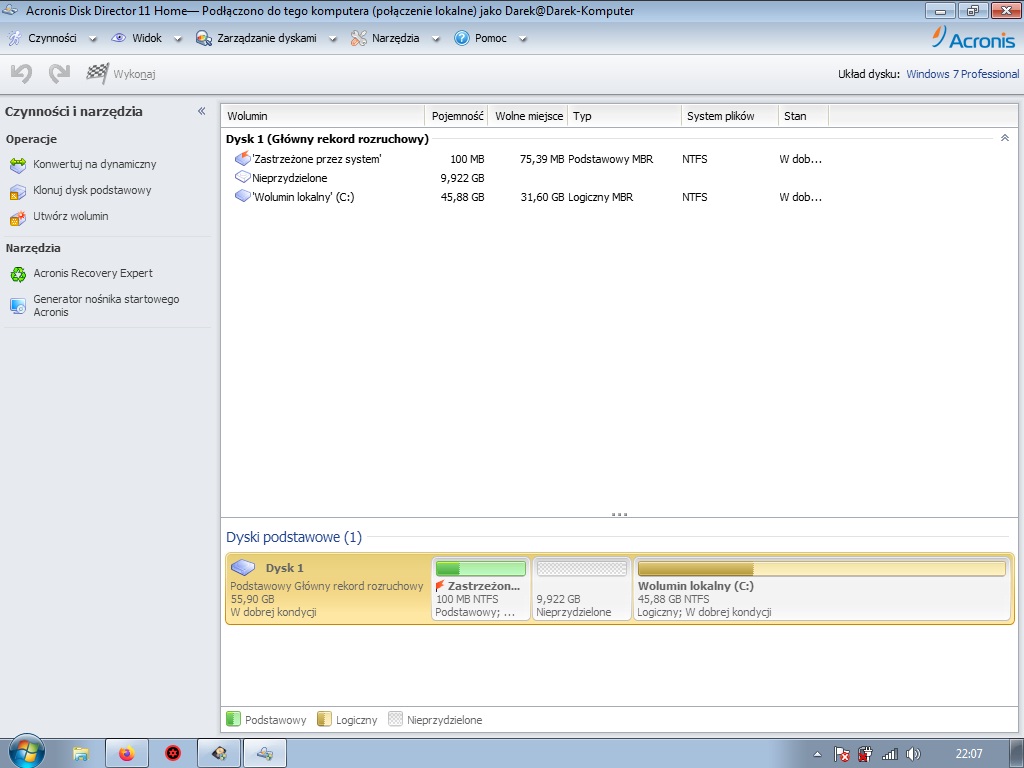The width and height of the screenshot is (1024, 768).
Task: Click the eye icon beside Widok
Action: pyautogui.click(x=118, y=38)
